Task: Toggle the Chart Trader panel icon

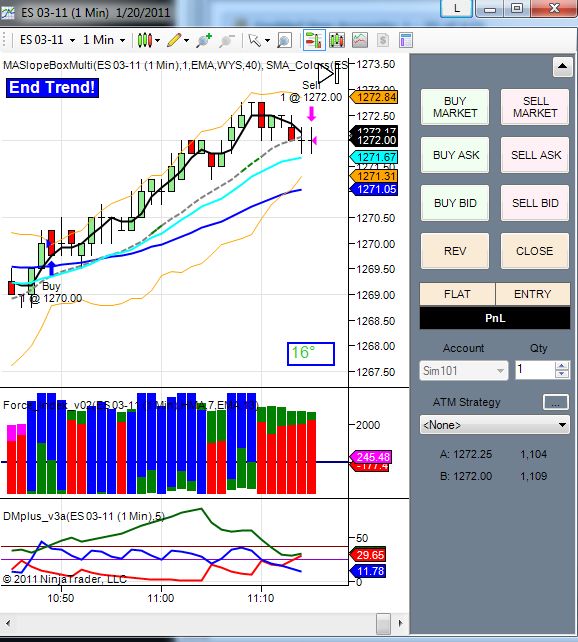Action: tap(314, 40)
